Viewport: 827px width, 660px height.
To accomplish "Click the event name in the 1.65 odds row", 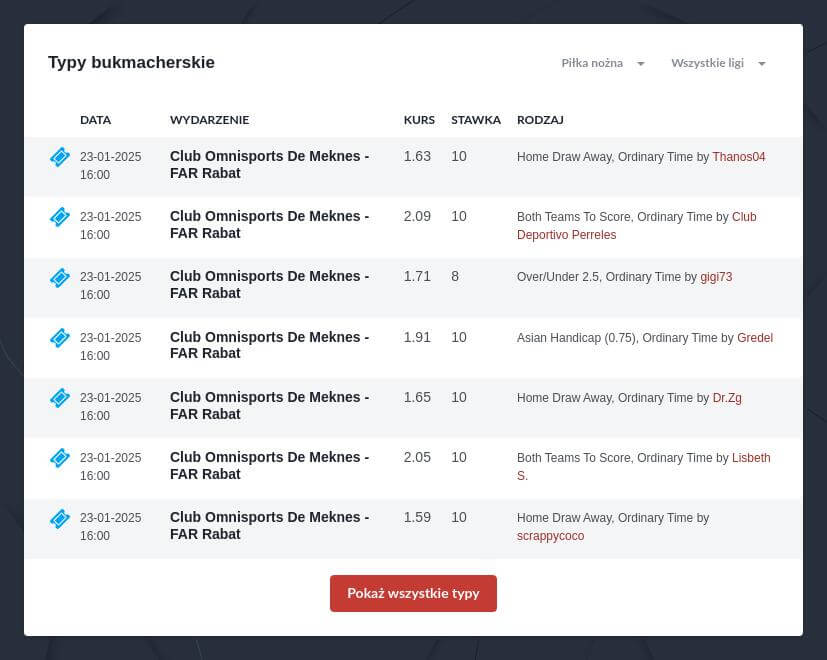I will 270,406.
